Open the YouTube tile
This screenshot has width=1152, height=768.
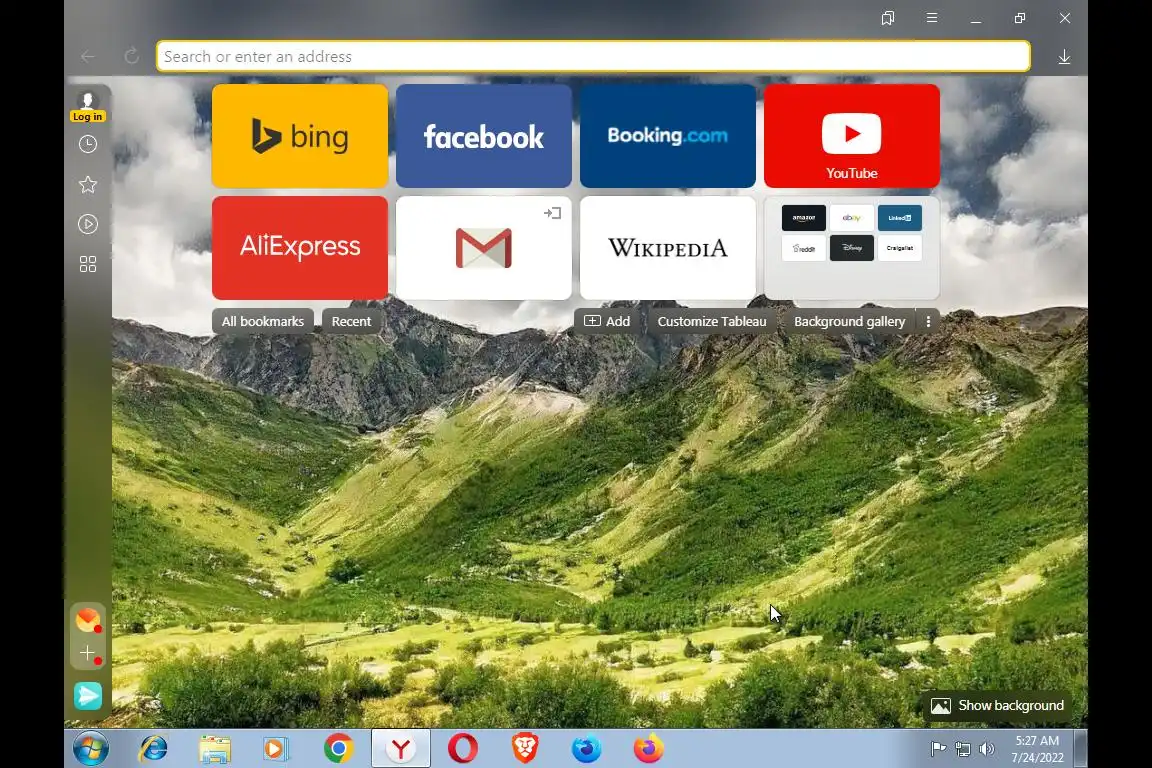click(x=852, y=136)
